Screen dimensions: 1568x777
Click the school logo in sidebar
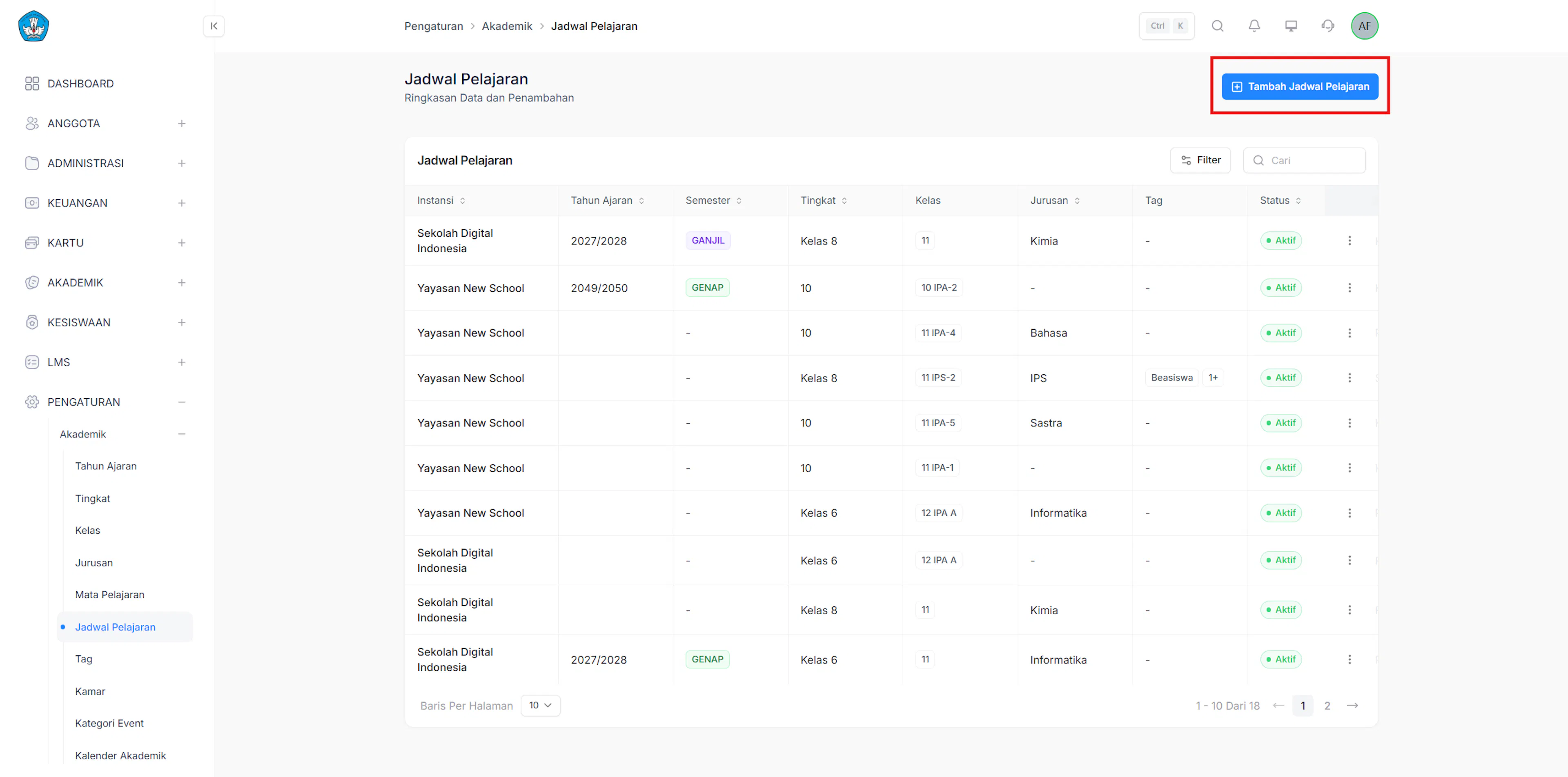pos(33,26)
